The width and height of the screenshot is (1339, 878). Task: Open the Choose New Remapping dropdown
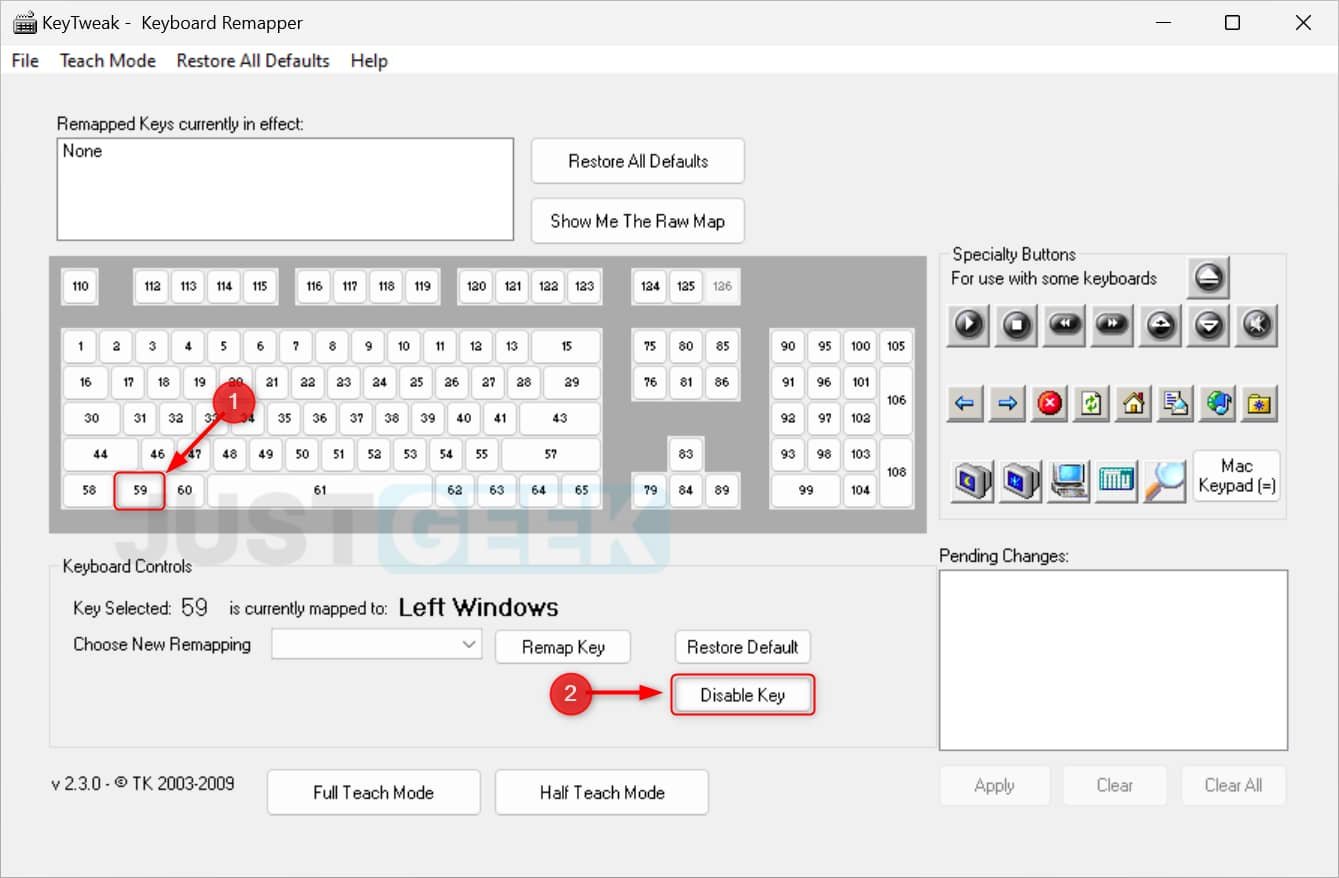tap(376, 644)
